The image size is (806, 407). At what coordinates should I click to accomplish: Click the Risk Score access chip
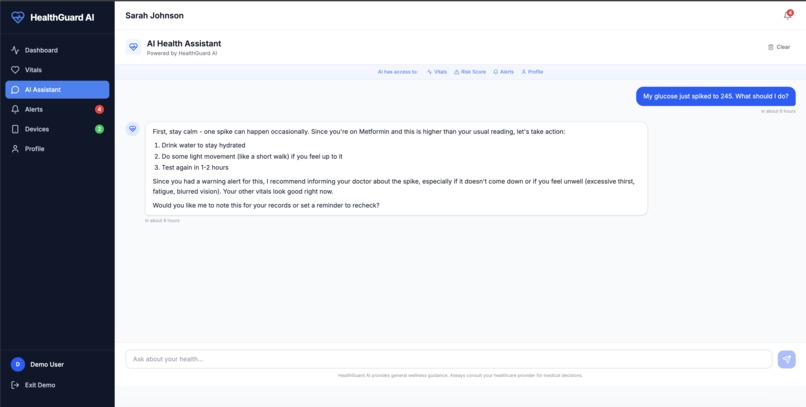point(470,72)
